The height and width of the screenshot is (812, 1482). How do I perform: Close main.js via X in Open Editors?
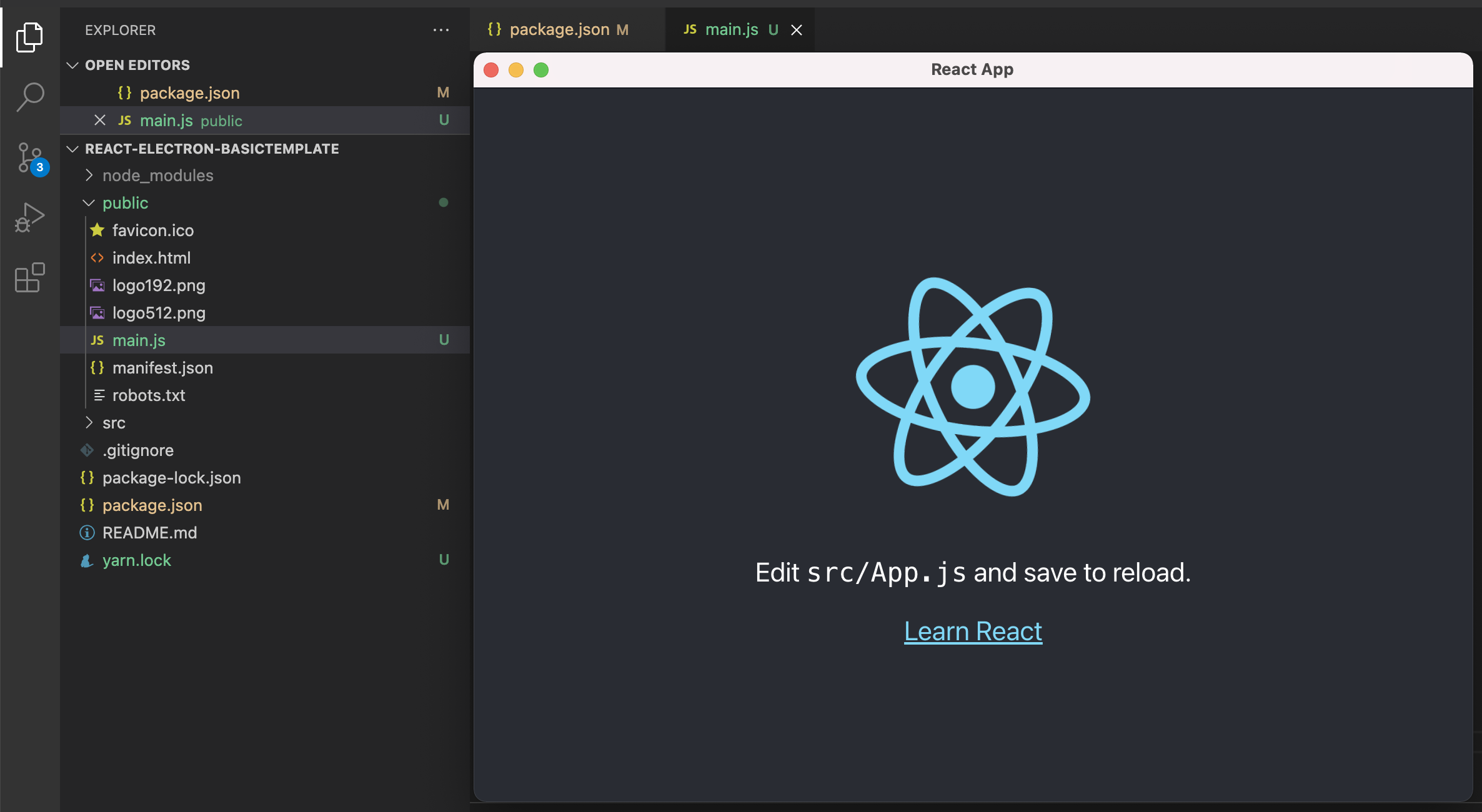pyautogui.click(x=99, y=120)
